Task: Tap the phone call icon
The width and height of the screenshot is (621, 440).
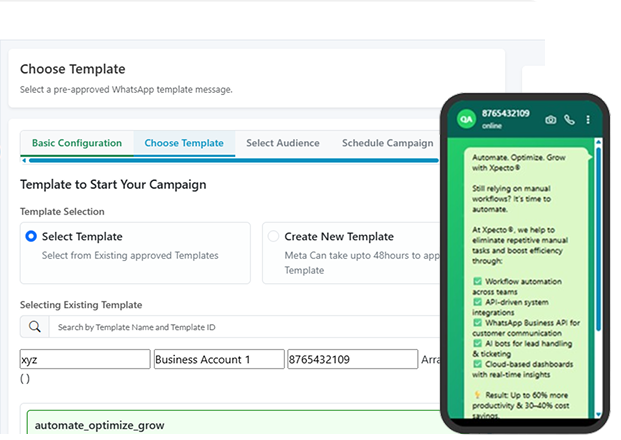Action: tap(569, 120)
